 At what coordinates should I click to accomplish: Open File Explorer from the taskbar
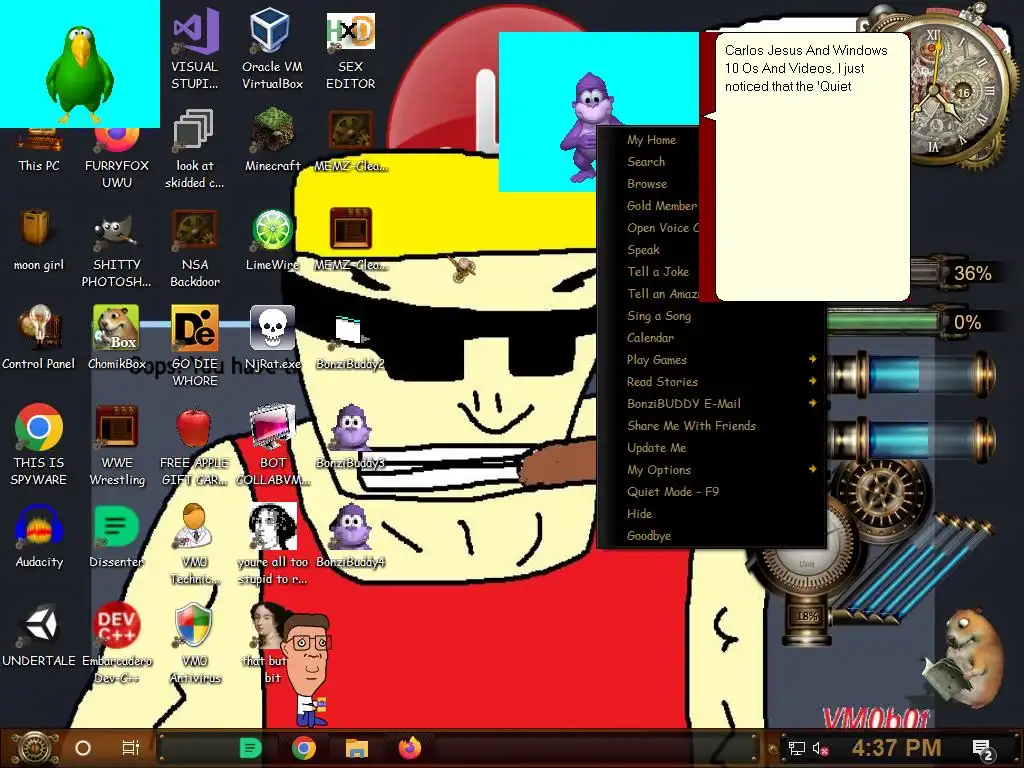point(357,748)
